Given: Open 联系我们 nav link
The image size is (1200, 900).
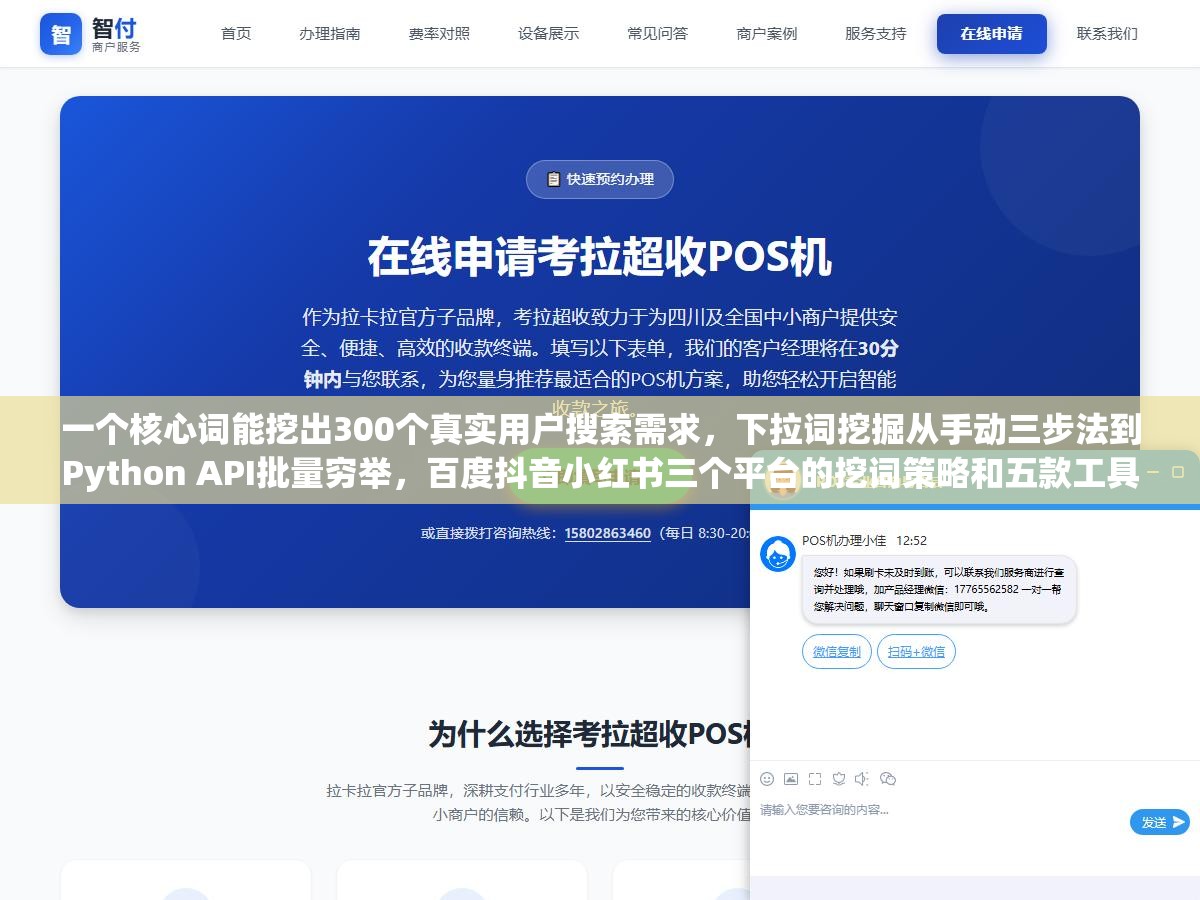Looking at the screenshot, I should click(x=1107, y=33).
